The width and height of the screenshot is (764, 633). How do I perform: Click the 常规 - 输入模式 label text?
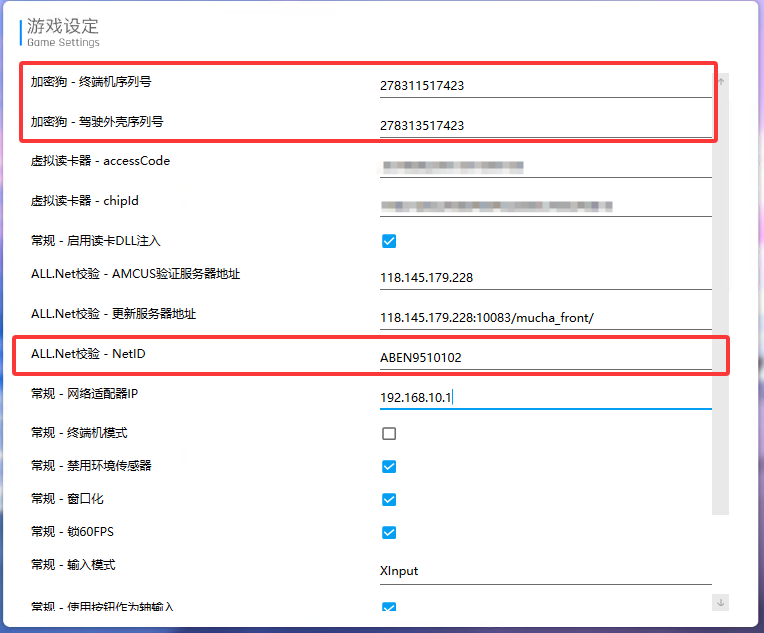pos(73,565)
